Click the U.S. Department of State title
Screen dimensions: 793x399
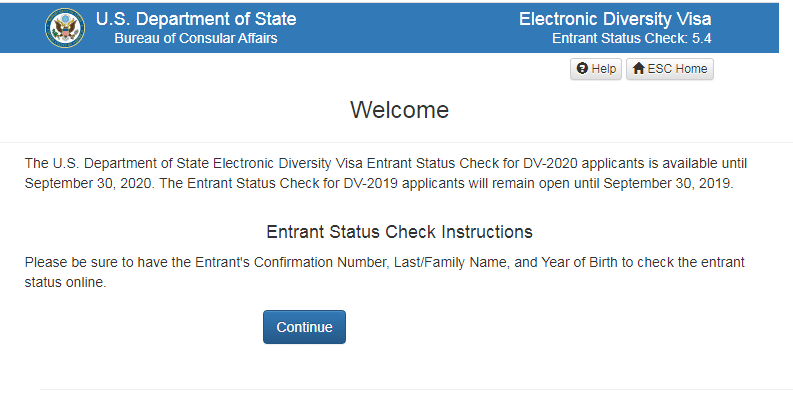pyautogui.click(x=196, y=19)
